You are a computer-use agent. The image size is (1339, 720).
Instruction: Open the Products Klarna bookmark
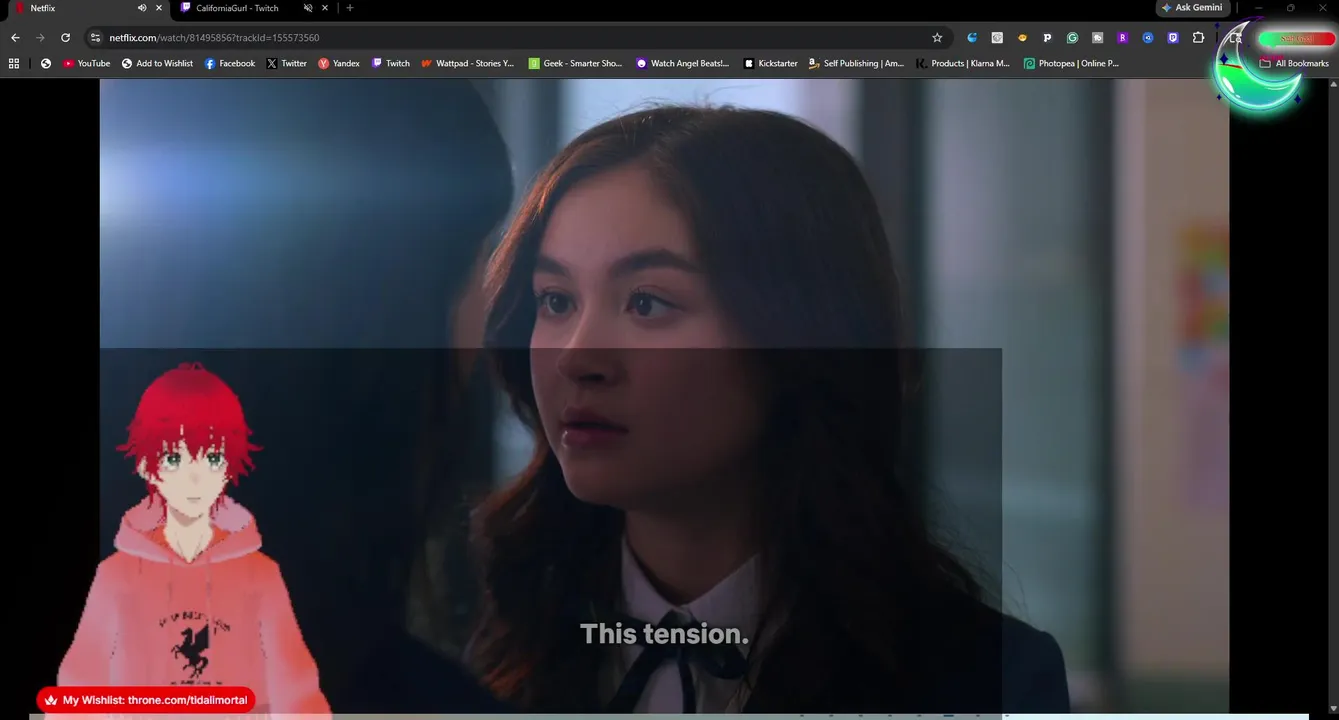click(963, 63)
